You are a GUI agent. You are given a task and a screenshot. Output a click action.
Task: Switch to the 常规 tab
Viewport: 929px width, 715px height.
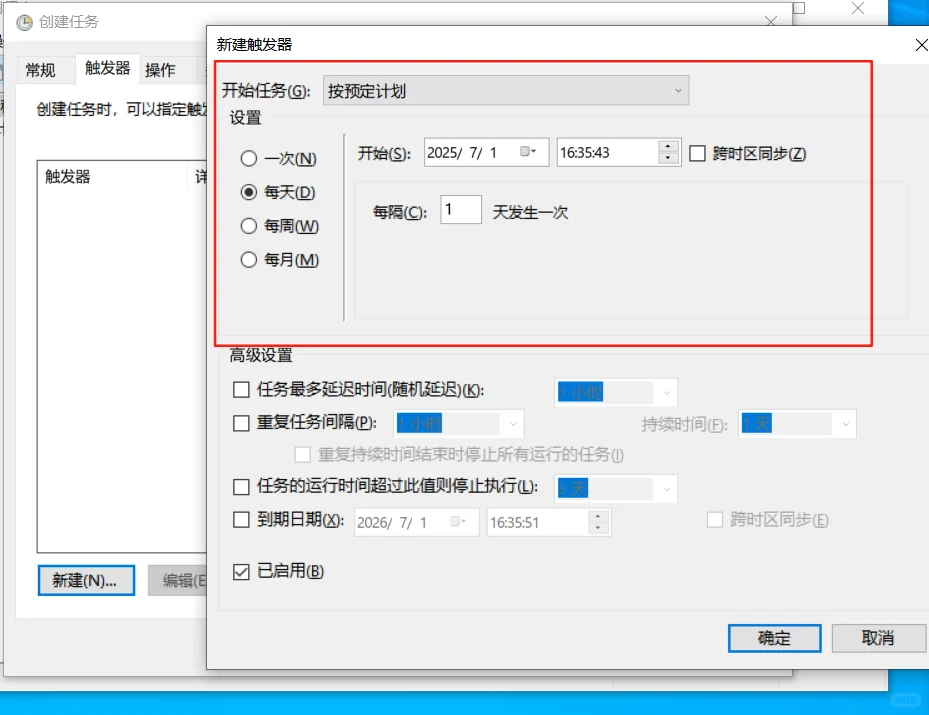[x=41, y=69]
